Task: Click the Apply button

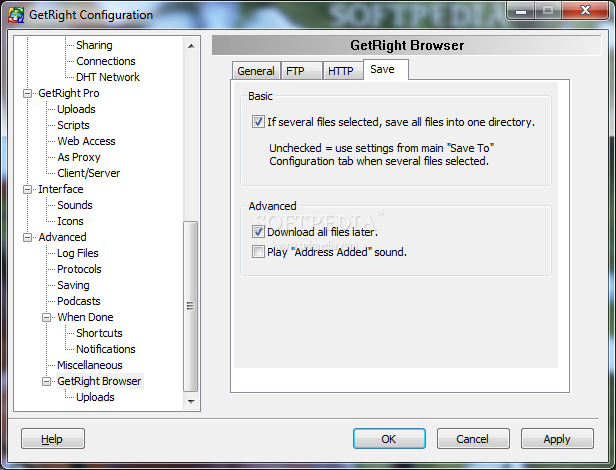Action: [x=557, y=439]
